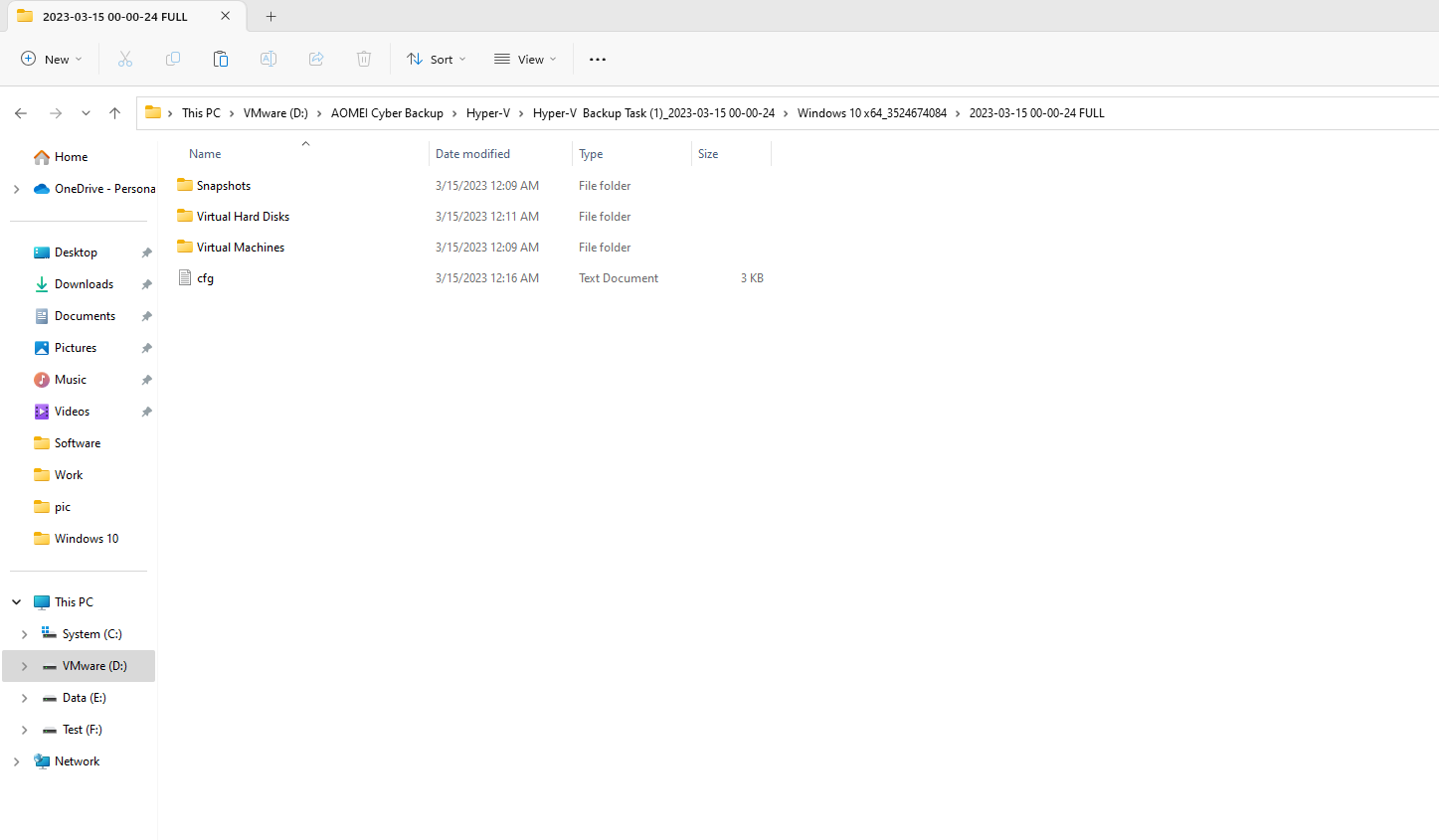The image size is (1439, 840).
Task: Click the Delete trash can icon
Action: coord(364,60)
